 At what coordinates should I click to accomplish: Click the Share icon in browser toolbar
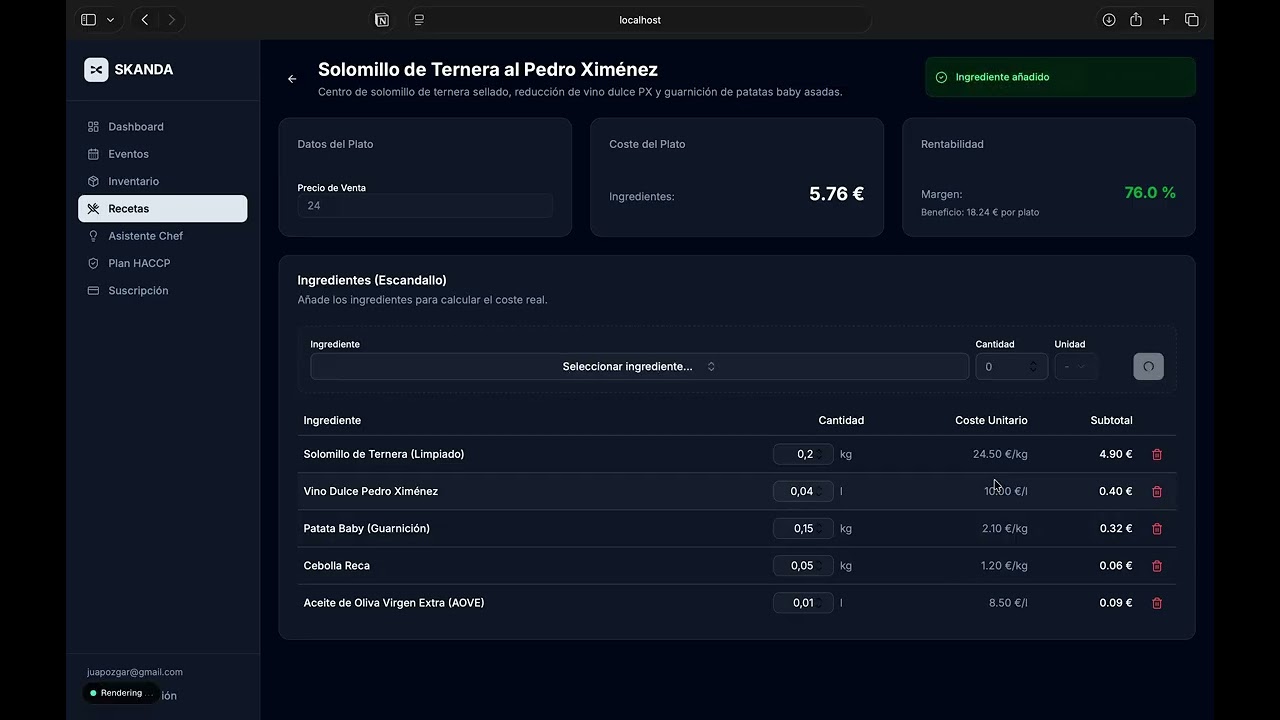(x=1136, y=20)
